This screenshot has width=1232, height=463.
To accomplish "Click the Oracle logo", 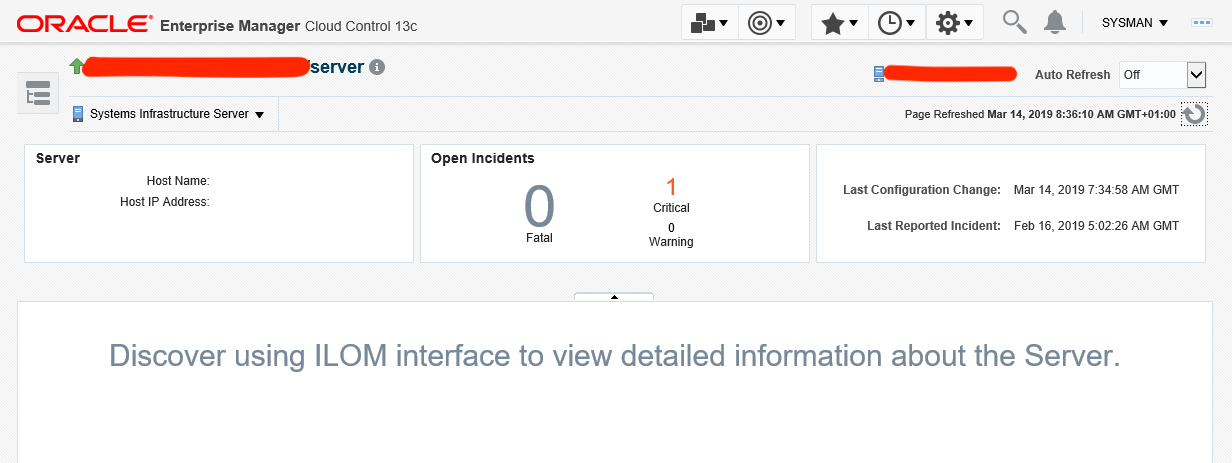I will coord(85,23).
